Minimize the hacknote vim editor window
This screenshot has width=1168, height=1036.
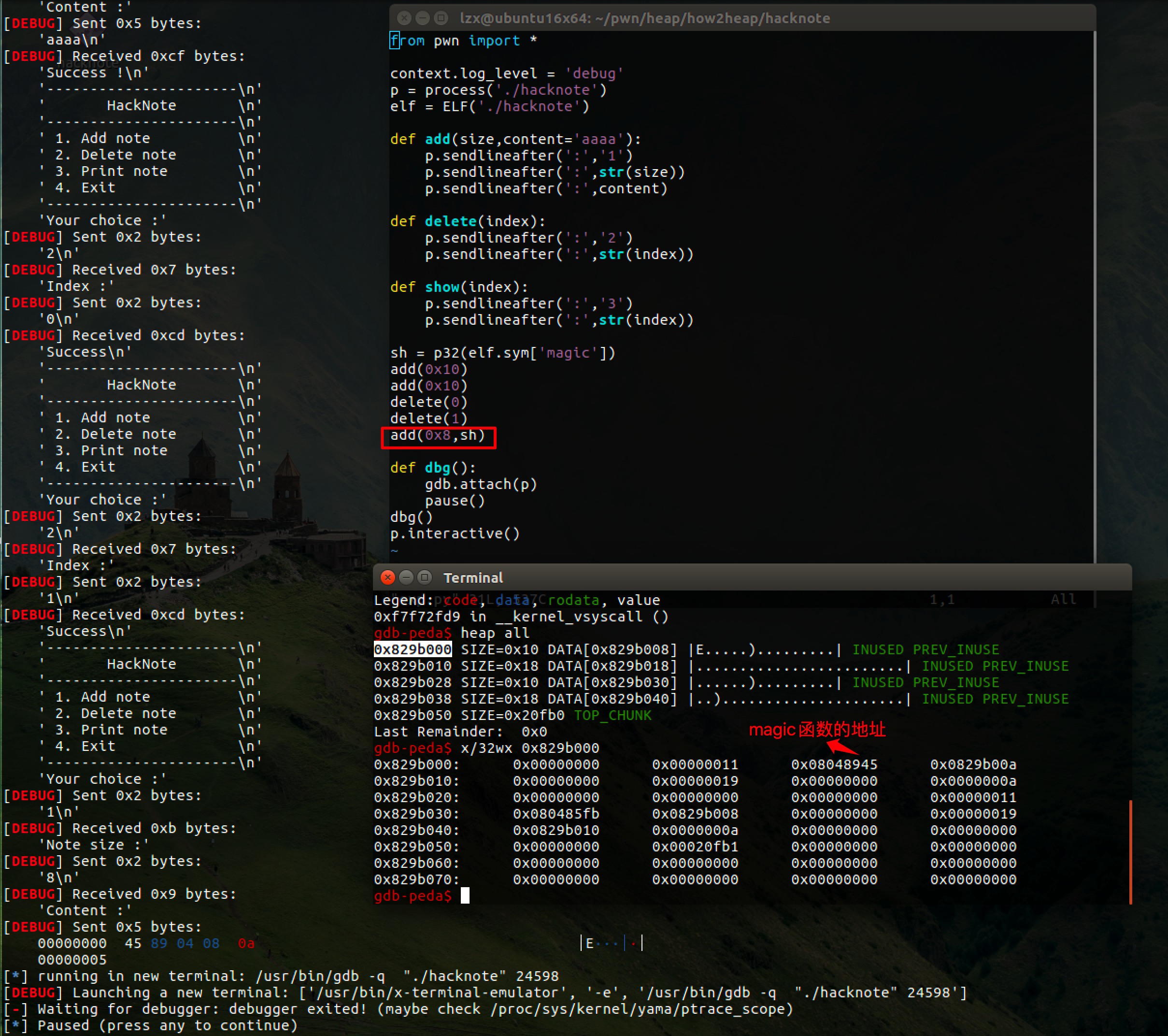(422, 18)
